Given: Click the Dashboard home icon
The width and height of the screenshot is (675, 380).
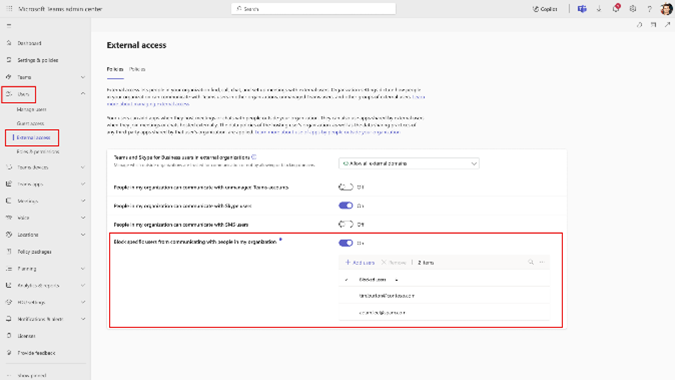Looking at the screenshot, I should pos(9,43).
